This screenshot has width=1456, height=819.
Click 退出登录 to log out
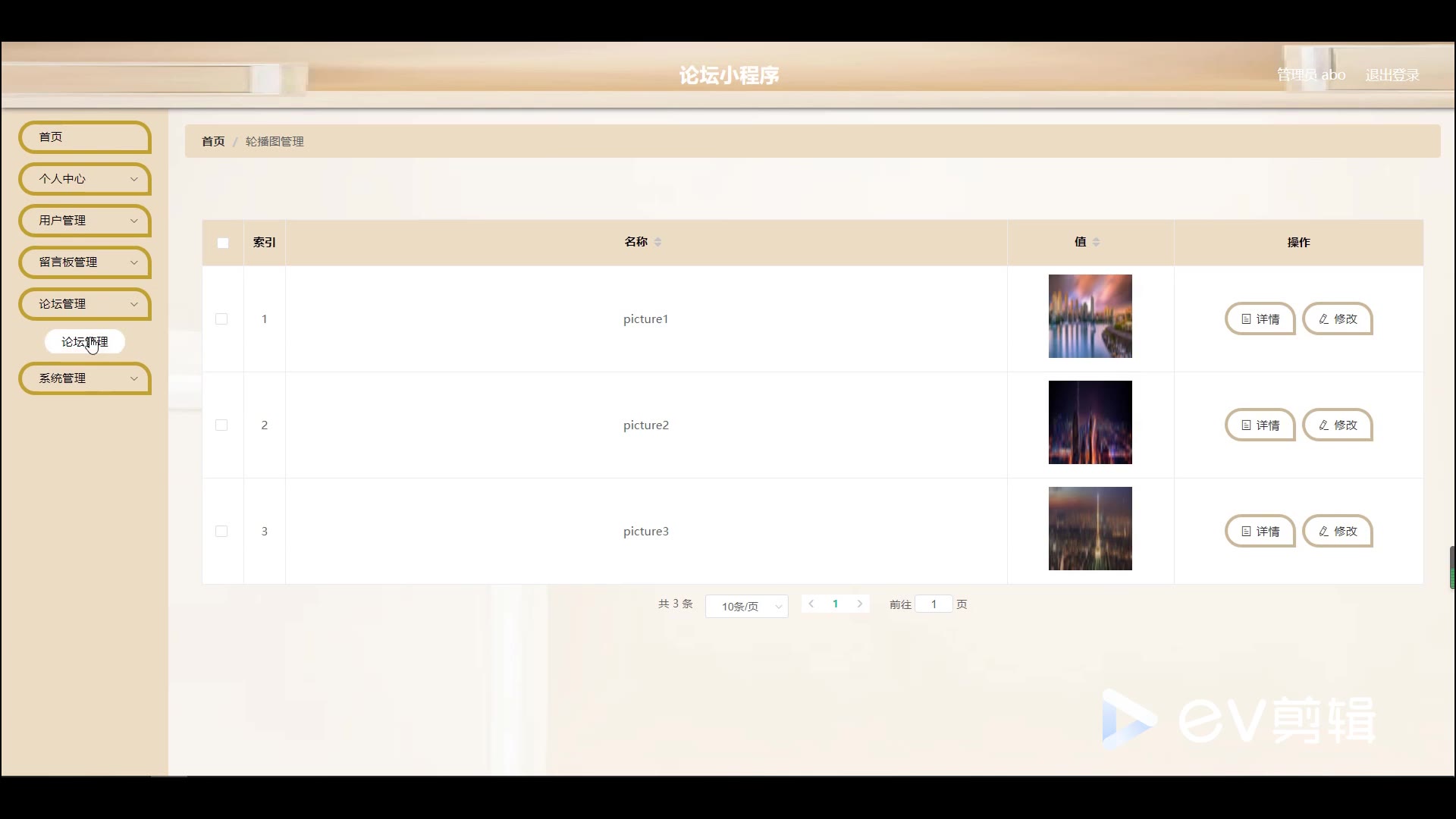(1392, 75)
